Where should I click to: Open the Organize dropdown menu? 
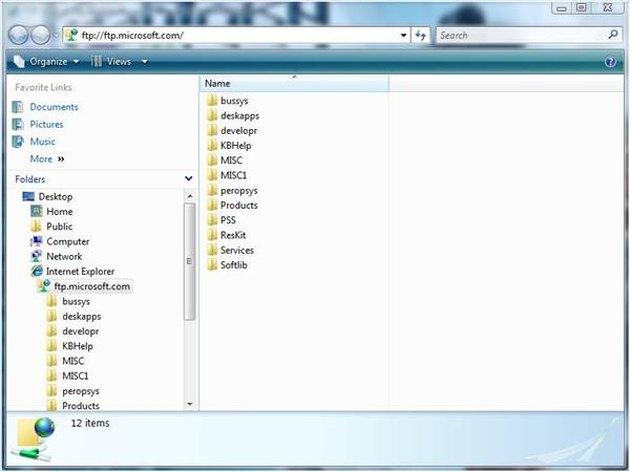[46, 61]
